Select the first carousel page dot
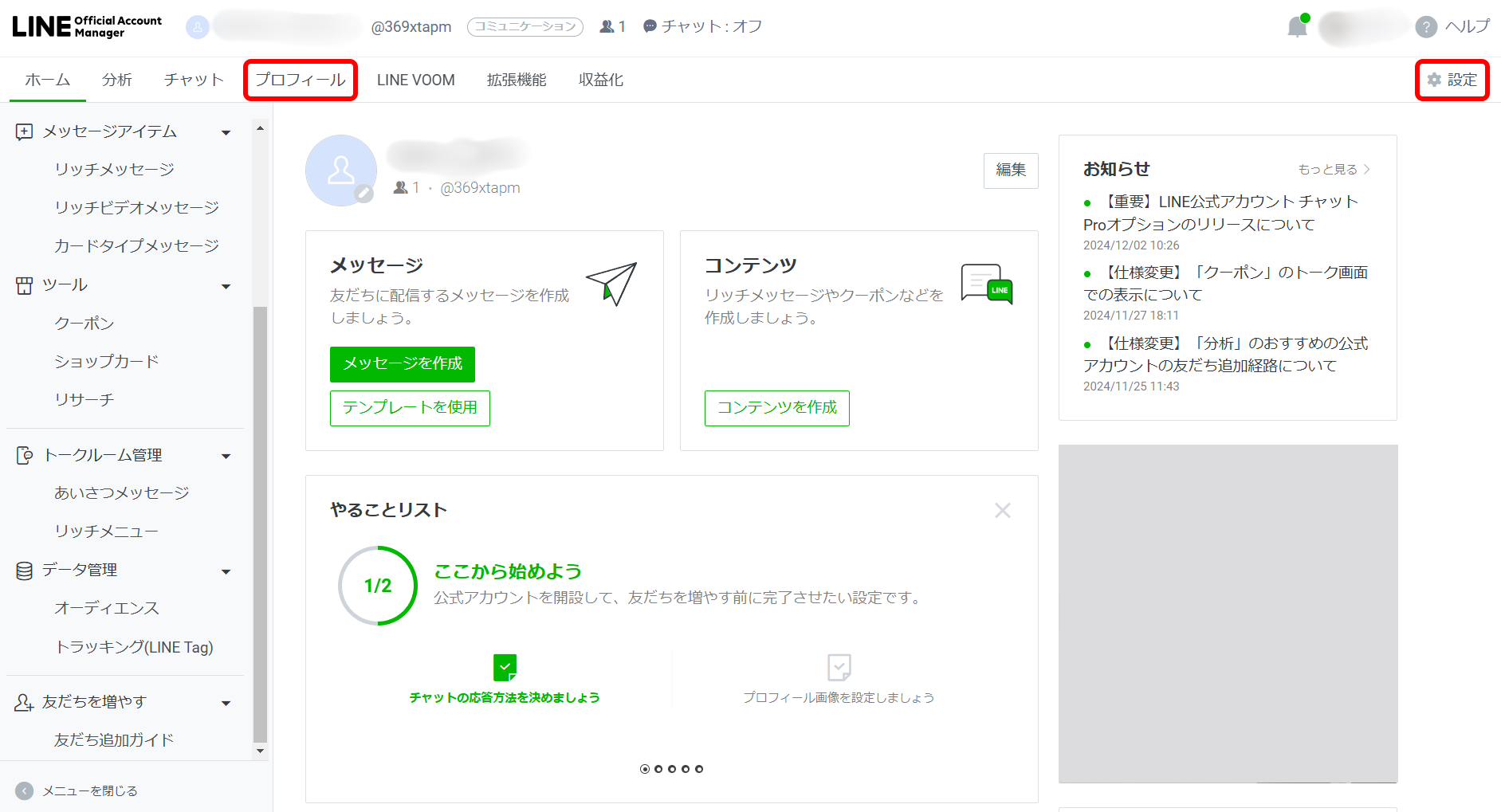 [x=645, y=769]
